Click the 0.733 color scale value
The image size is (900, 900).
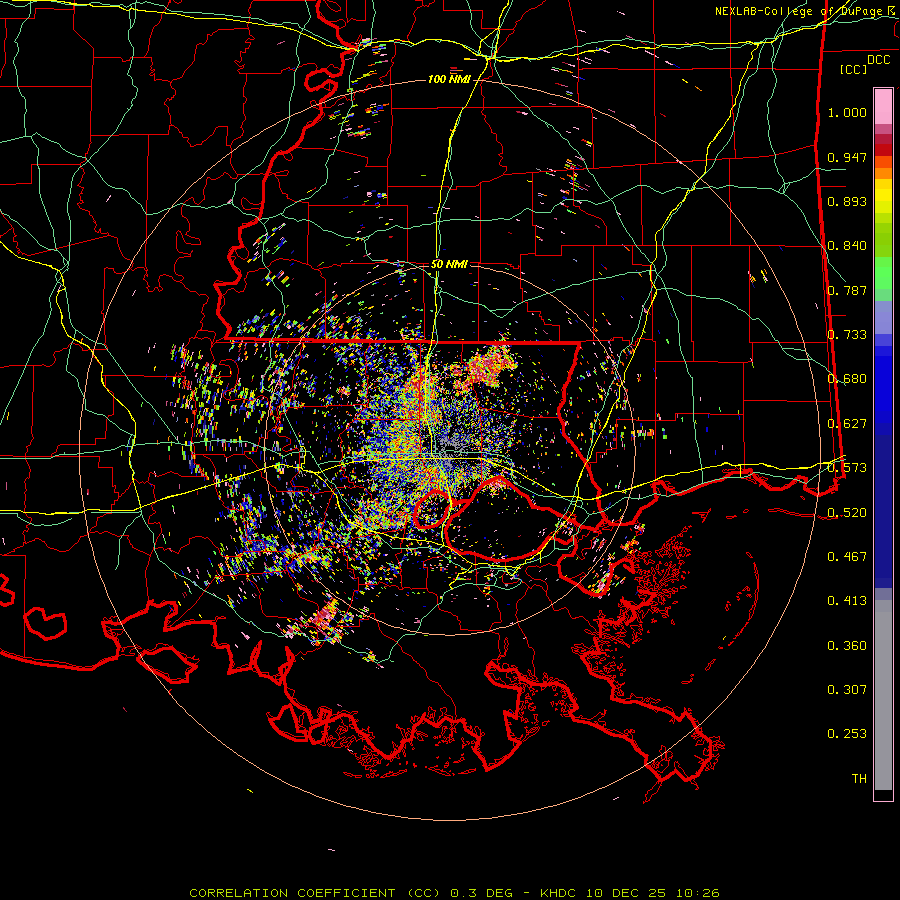click(847, 335)
